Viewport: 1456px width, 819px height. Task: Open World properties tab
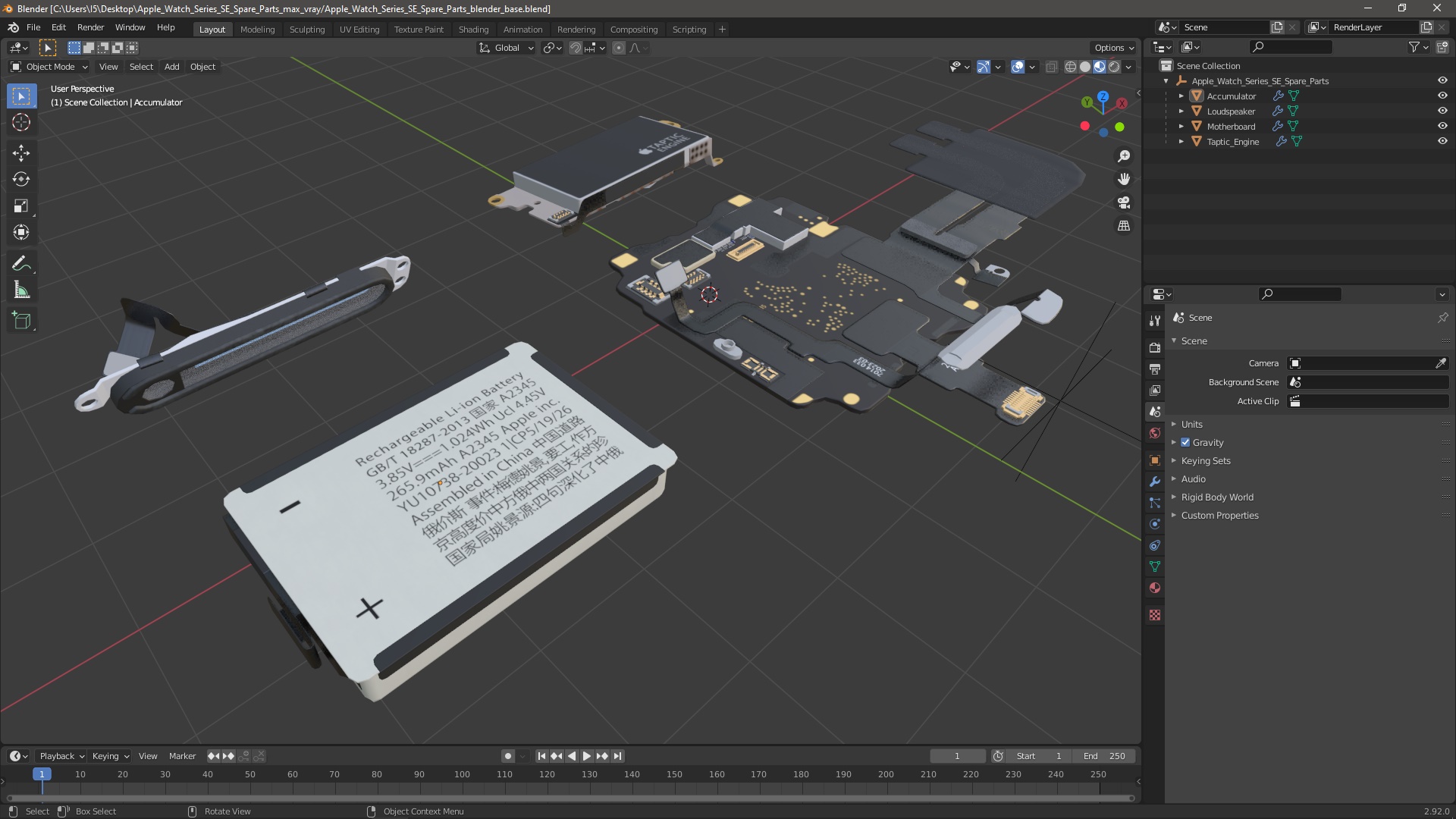(x=1155, y=433)
